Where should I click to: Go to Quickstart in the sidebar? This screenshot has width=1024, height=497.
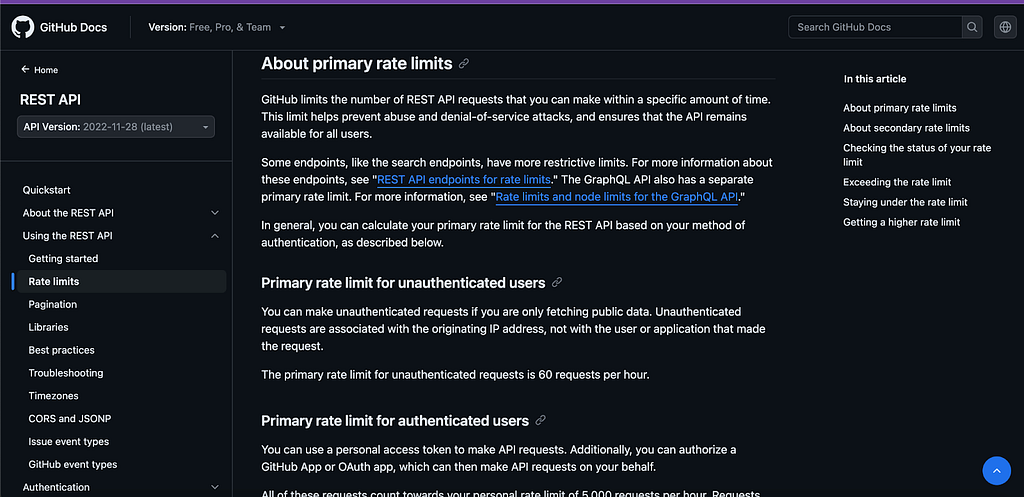tap(46, 190)
